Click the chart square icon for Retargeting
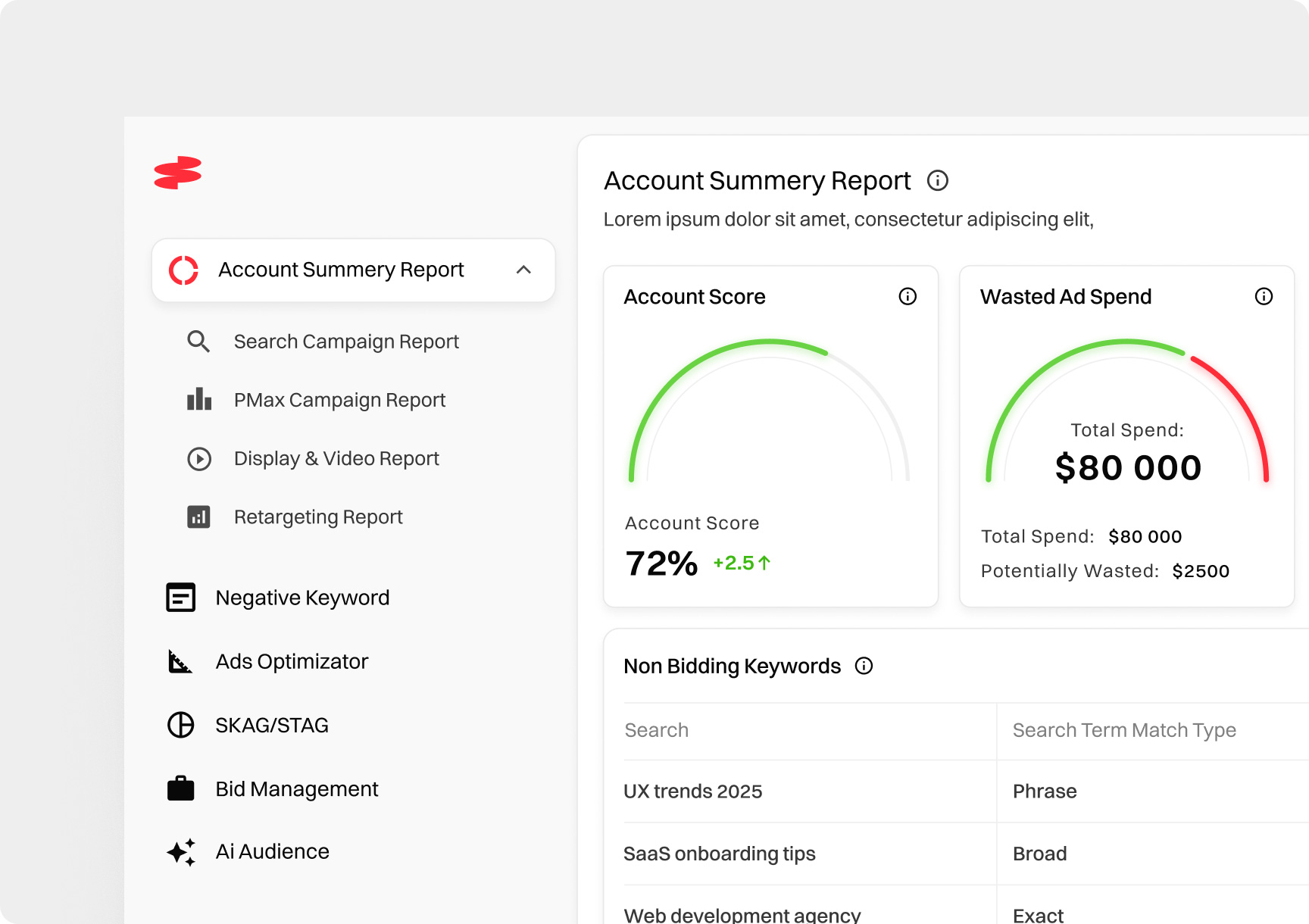This screenshot has height=924, width=1309. 198,517
